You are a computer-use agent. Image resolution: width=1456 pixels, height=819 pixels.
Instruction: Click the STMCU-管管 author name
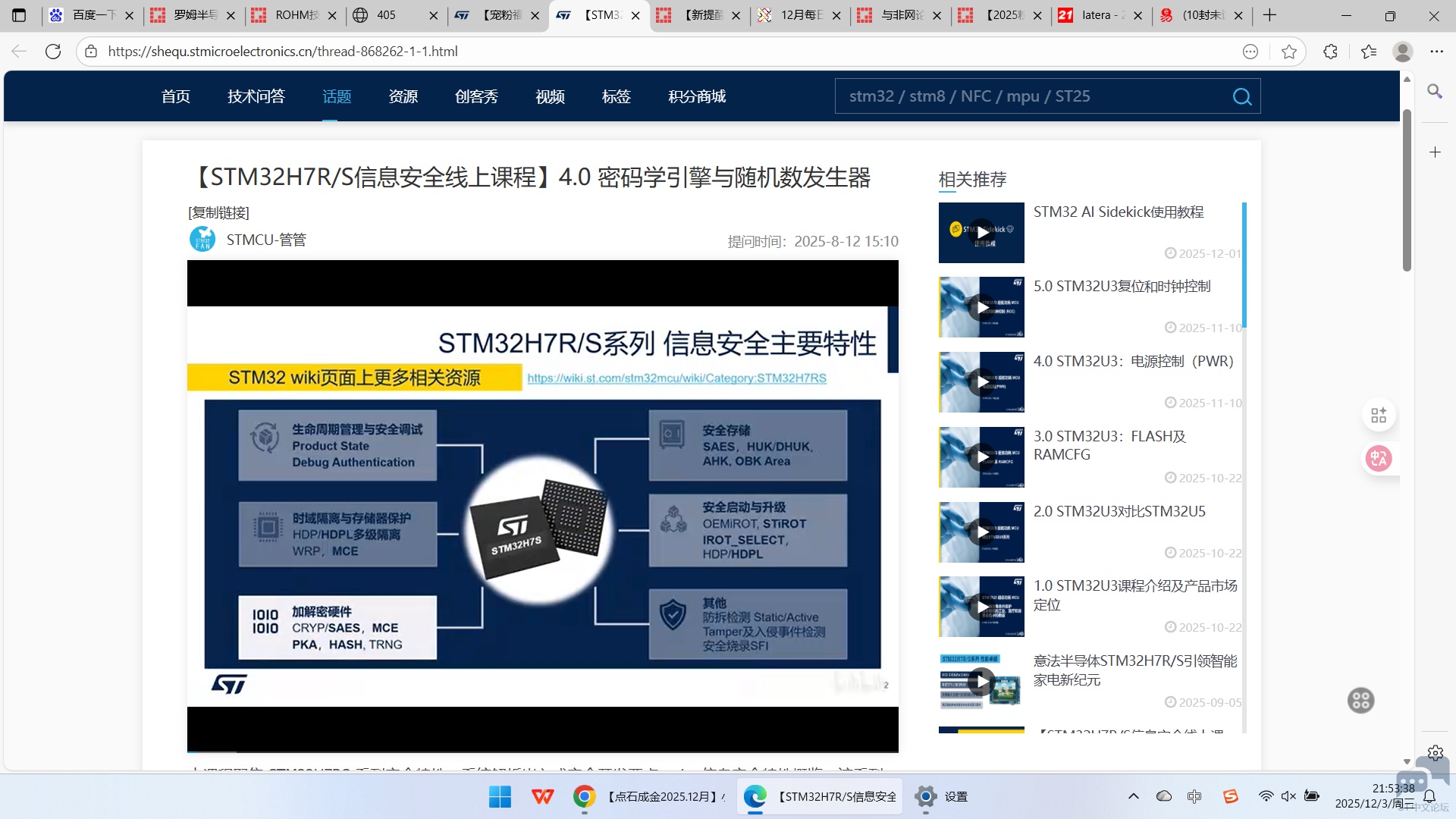point(266,240)
